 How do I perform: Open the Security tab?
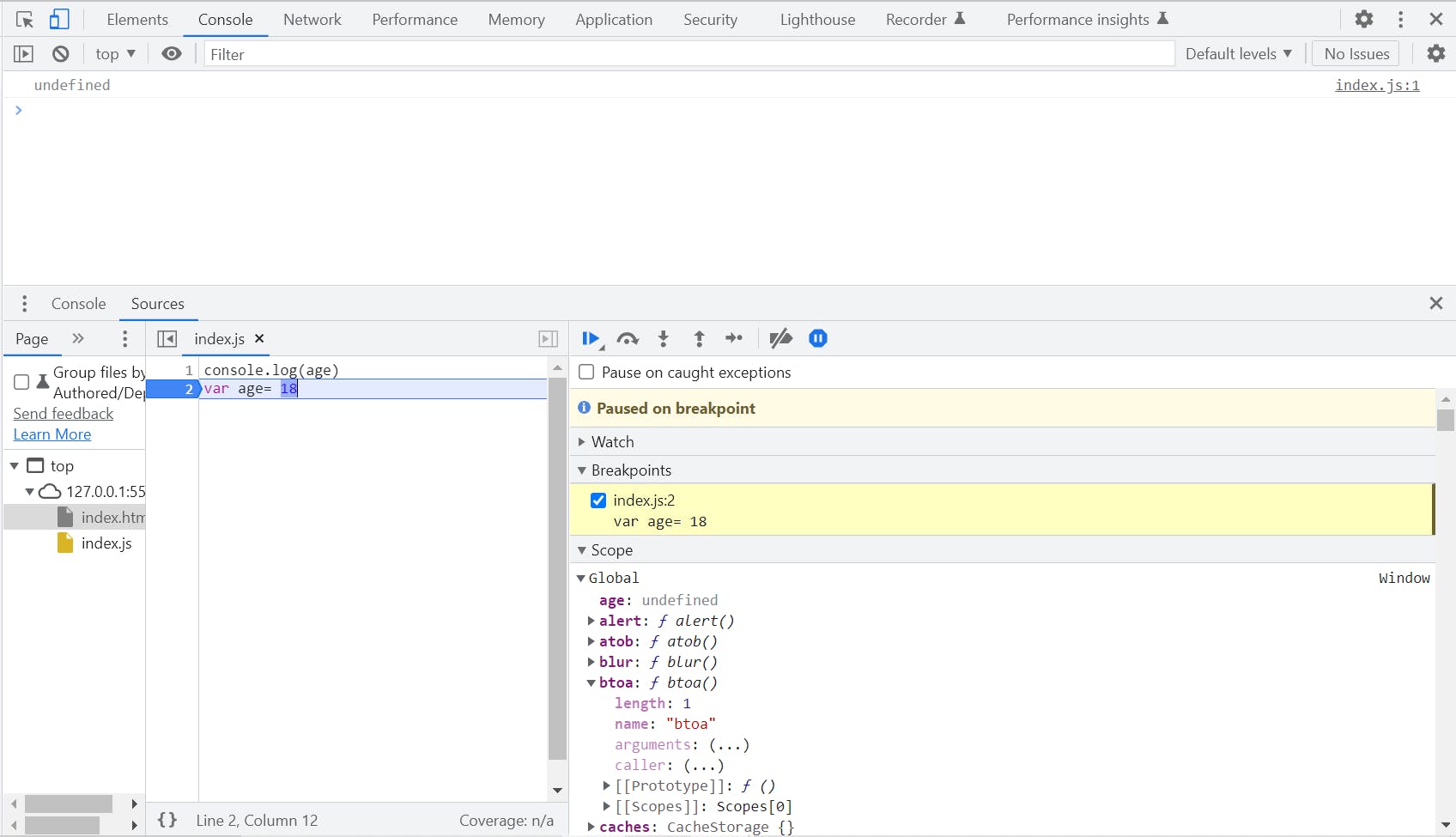[710, 19]
